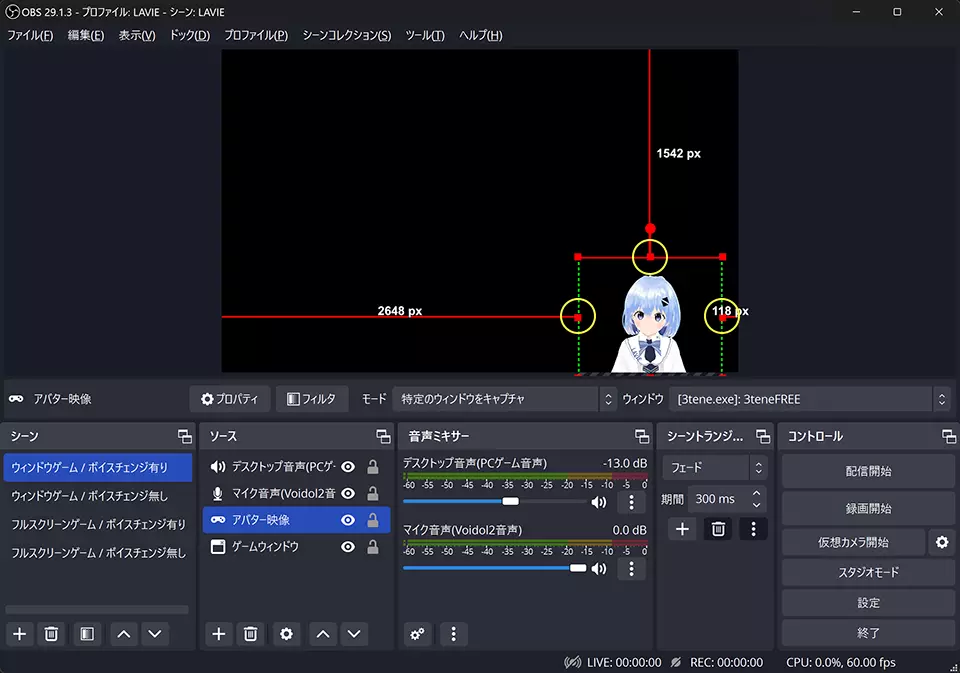Open the フェード transition dropdown
960x673 pixels.
click(714, 467)
